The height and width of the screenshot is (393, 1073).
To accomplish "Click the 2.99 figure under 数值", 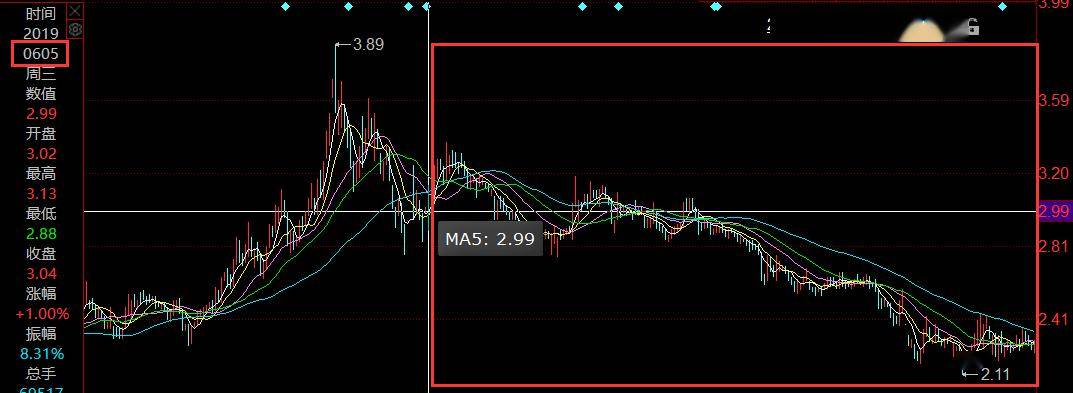I will tap(40, 114).
